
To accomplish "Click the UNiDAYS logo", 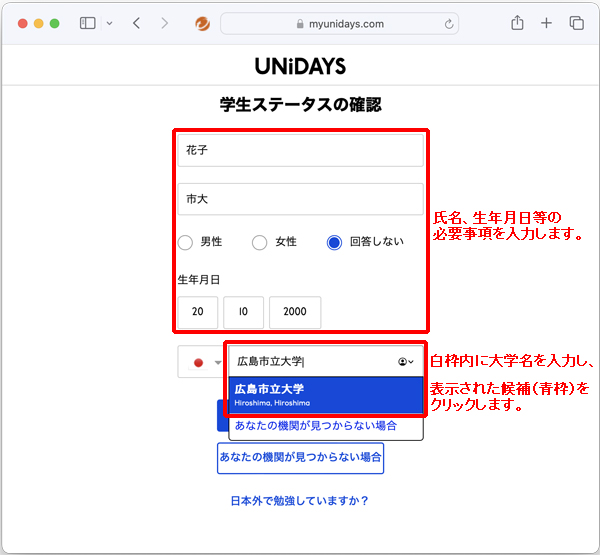I will tap(300, 66).
